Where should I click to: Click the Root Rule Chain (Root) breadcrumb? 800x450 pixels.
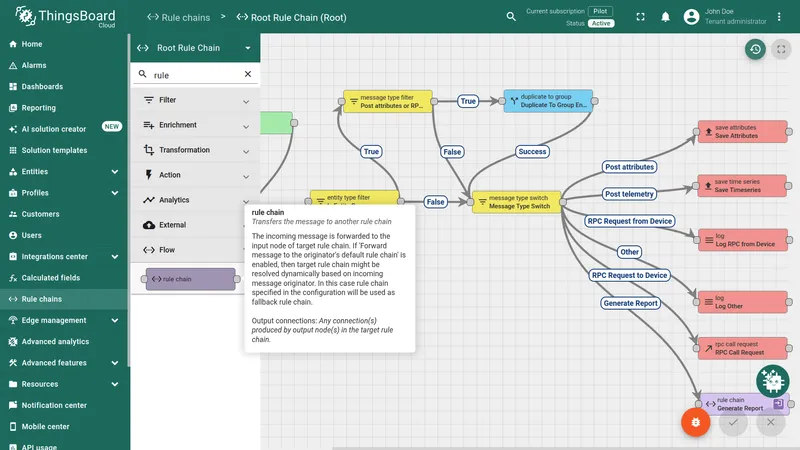tap(291, 17)
